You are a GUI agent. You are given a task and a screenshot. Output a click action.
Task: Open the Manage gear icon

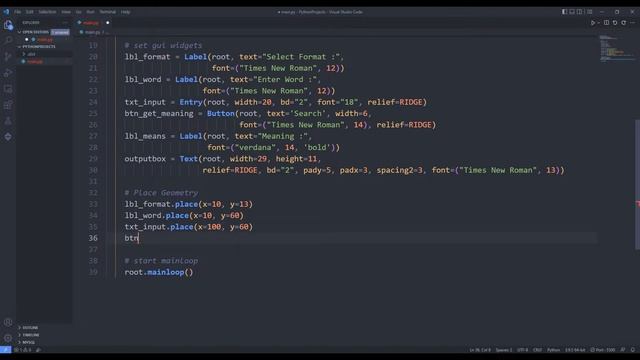pos(8,338)
